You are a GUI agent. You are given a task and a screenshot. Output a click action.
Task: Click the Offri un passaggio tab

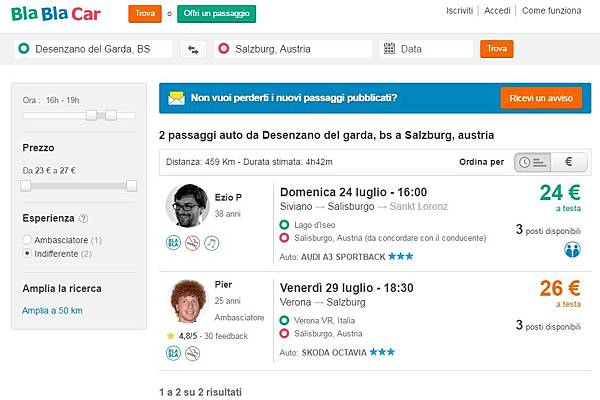[x=217, y=14]
